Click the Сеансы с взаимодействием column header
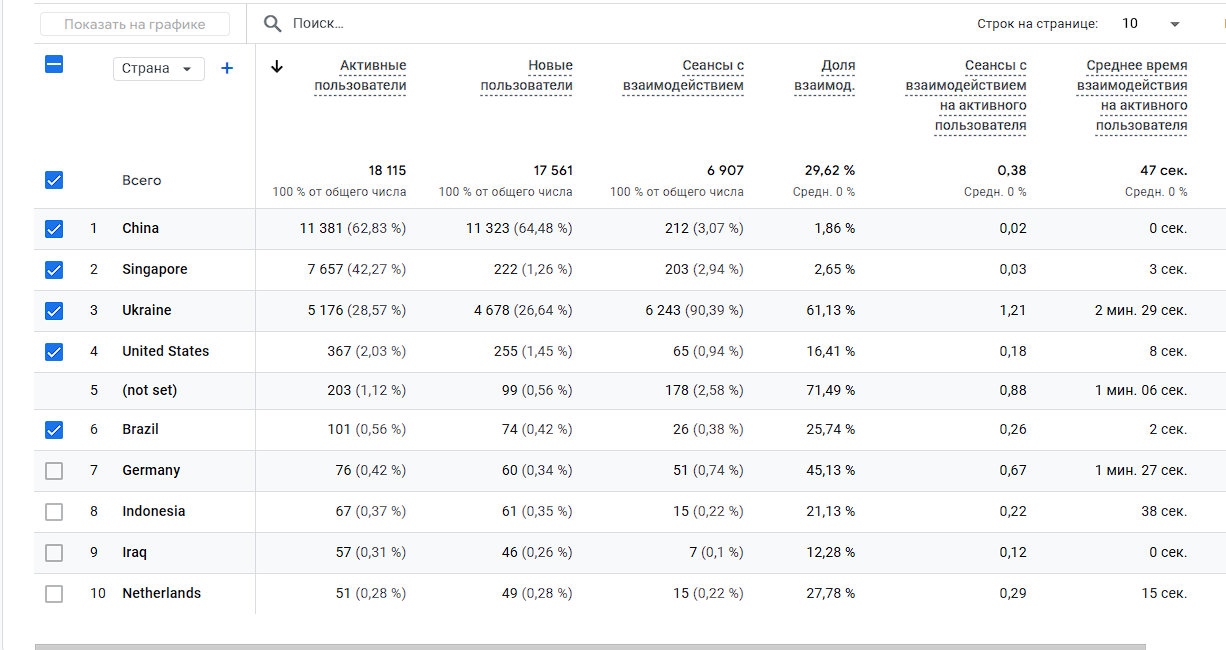Screen dimensions: 1226x650 (x=684, y=76)
